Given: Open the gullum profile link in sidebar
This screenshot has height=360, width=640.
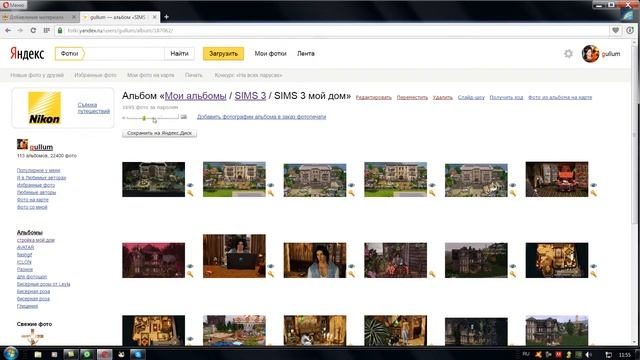Looking at the screenshot, I should [x=41, y=147].
